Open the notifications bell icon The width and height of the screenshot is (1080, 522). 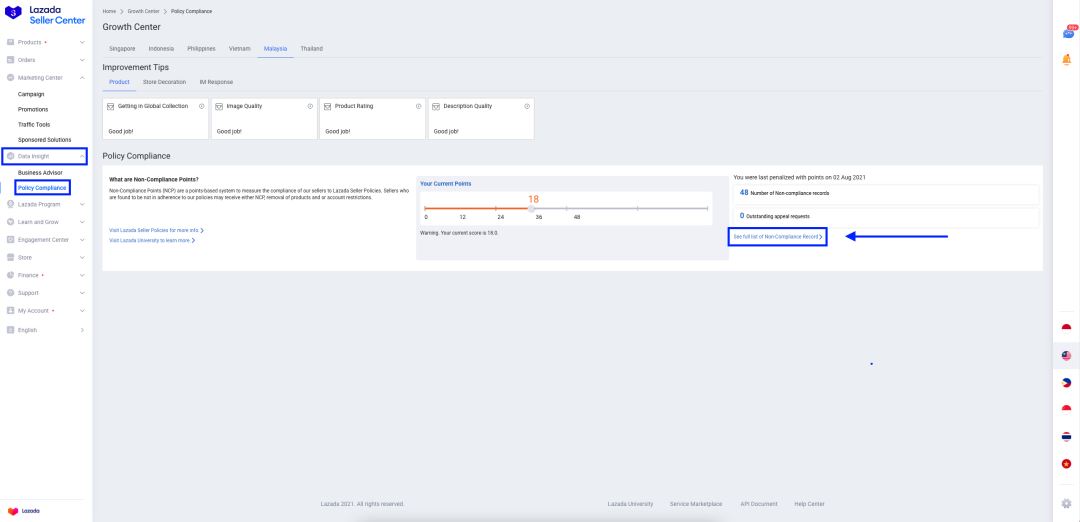[x=1067, y=60]
